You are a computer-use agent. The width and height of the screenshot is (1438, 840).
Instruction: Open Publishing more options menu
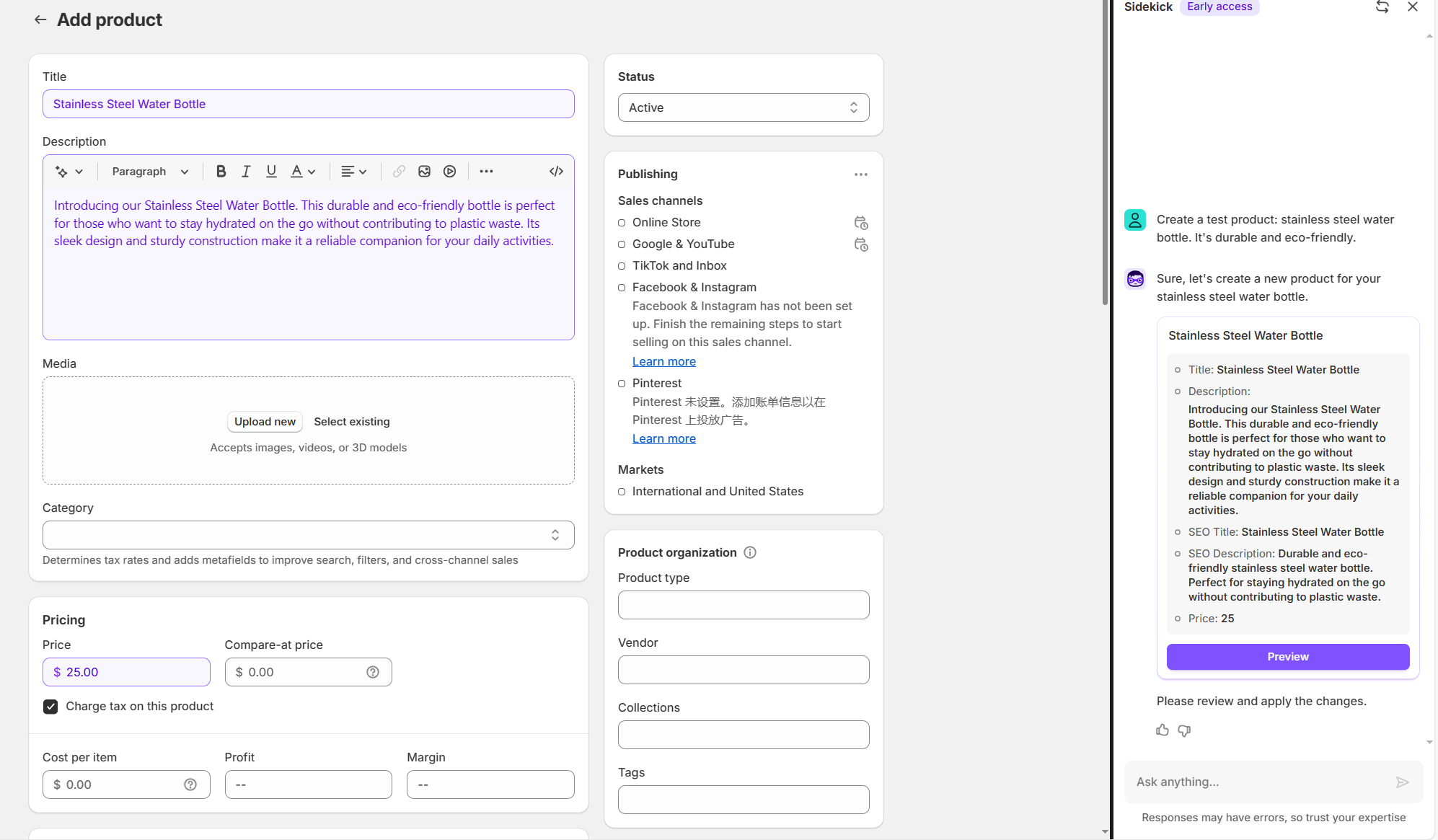coord(860,174)
